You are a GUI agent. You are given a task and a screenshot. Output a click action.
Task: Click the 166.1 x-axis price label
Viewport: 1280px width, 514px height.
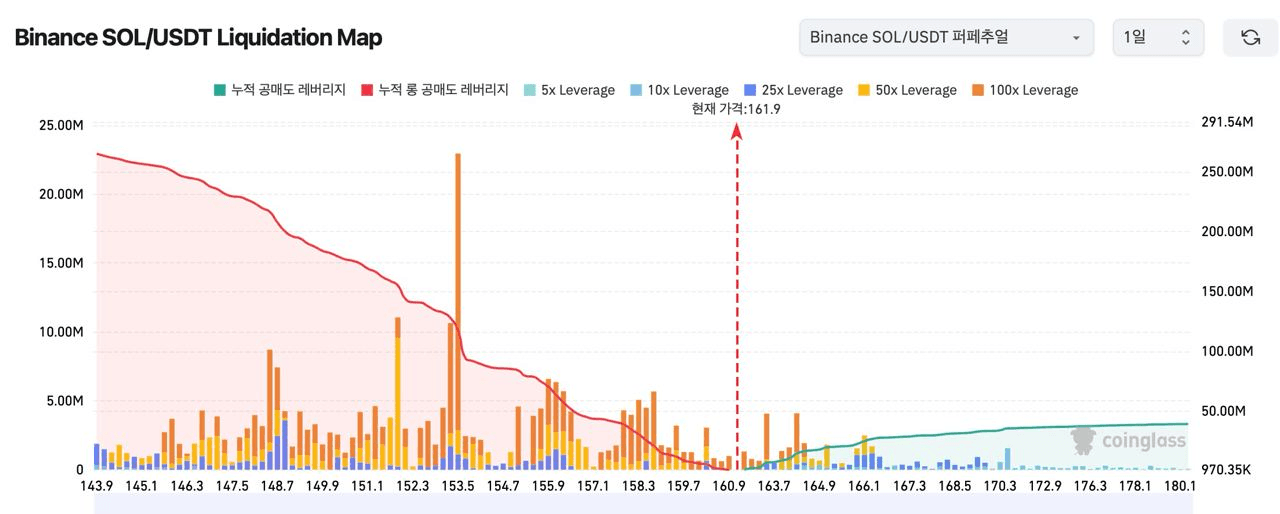[x=864, y=486]
